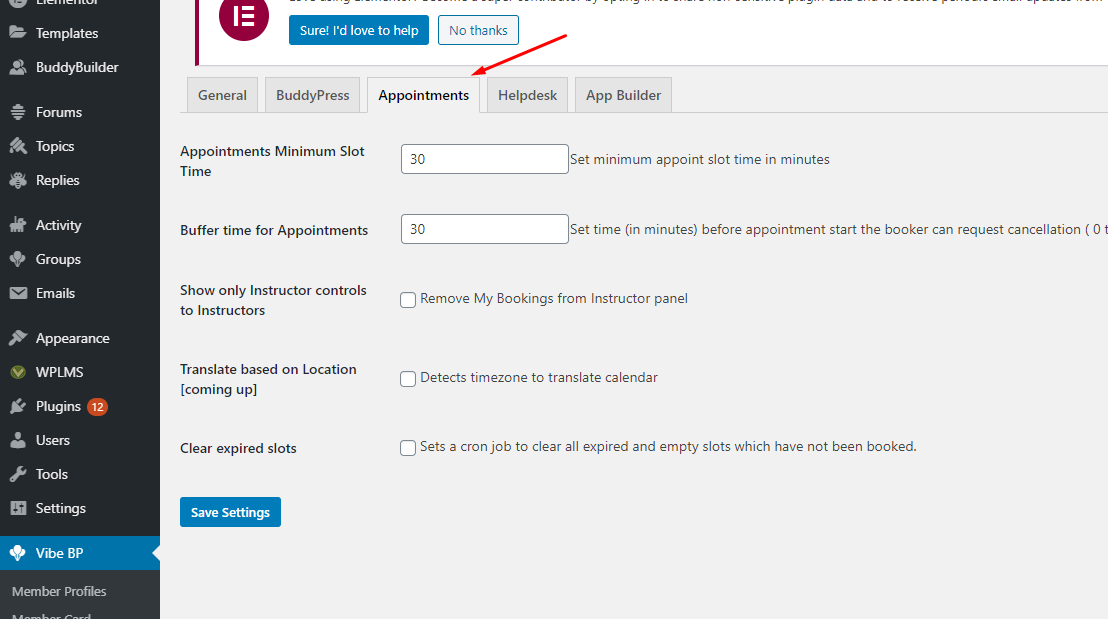1108x619 pixels.
Task: Open Replies menu label
Action: pyautogui.click(x=57, y=180)
